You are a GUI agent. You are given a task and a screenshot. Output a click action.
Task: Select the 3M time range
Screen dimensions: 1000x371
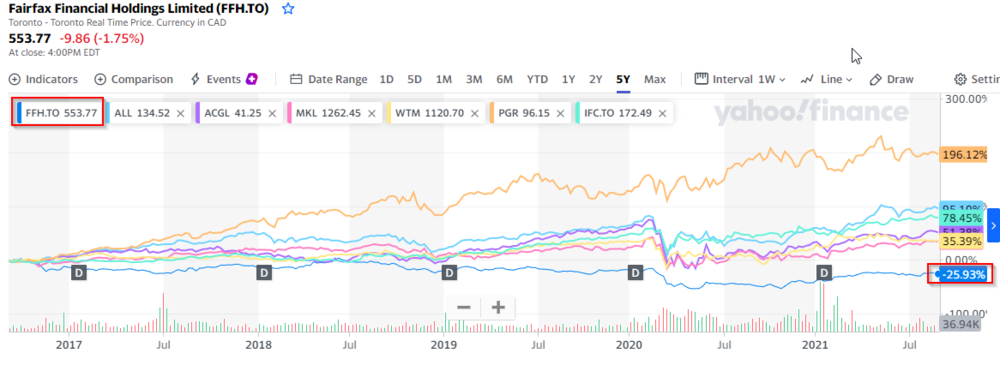[x=474, y=80]
